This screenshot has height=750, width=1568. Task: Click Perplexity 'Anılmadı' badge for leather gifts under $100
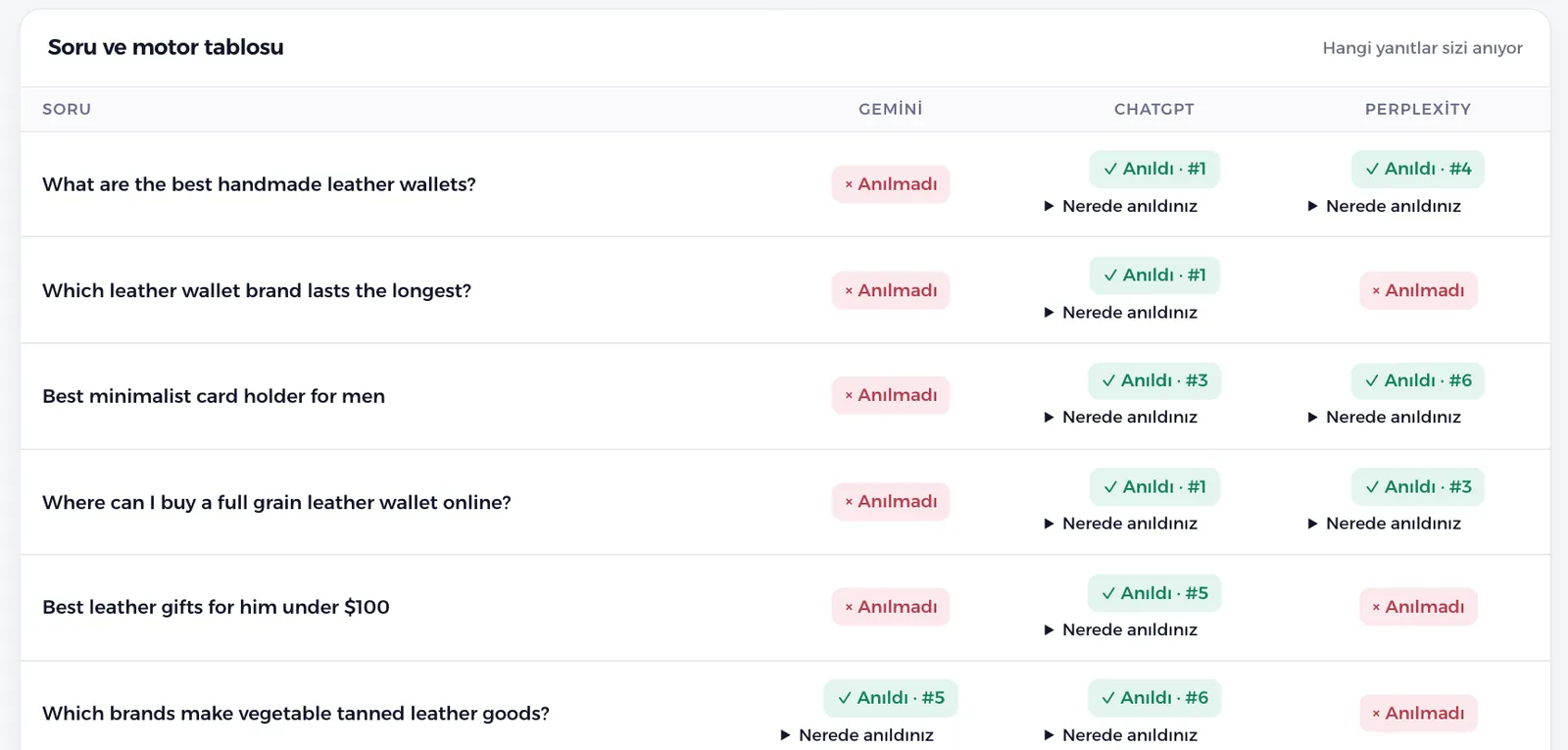click(1418, 607)
